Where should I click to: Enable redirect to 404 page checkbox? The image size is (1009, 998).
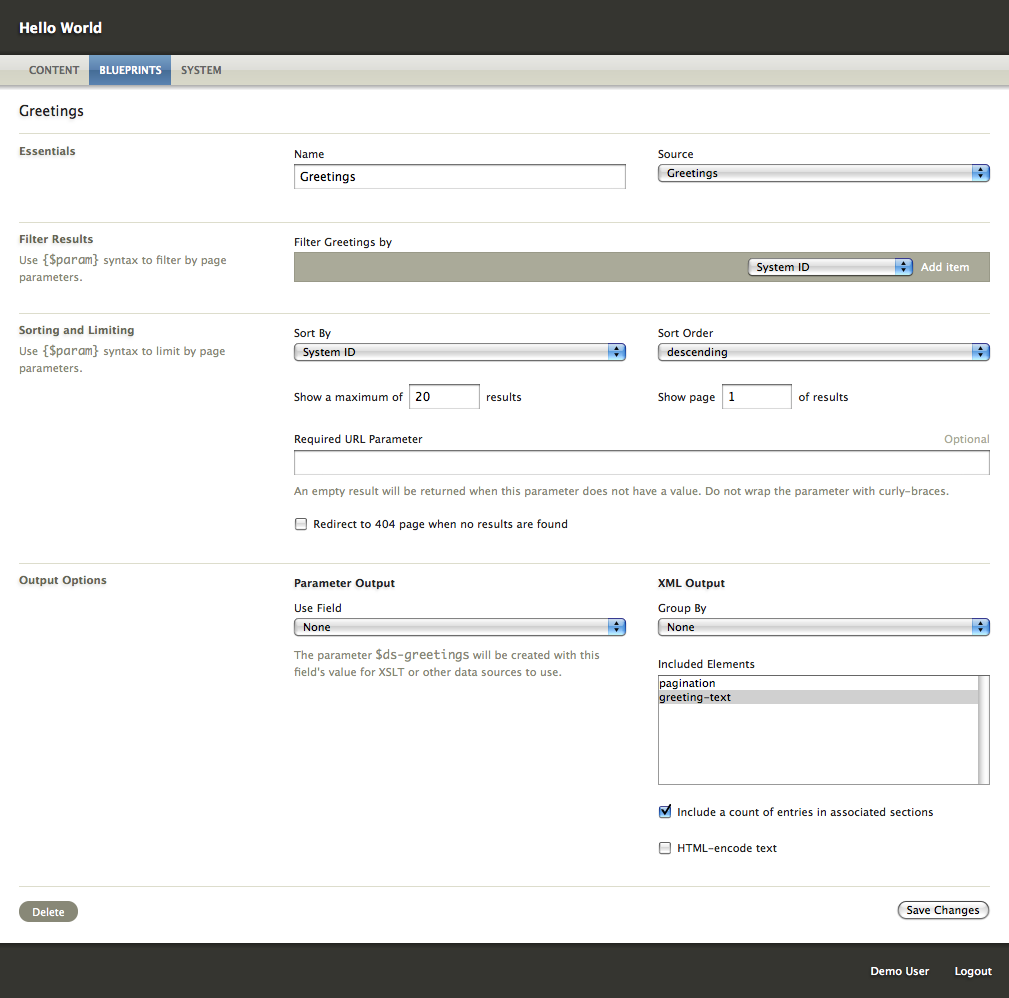[301, 524]
